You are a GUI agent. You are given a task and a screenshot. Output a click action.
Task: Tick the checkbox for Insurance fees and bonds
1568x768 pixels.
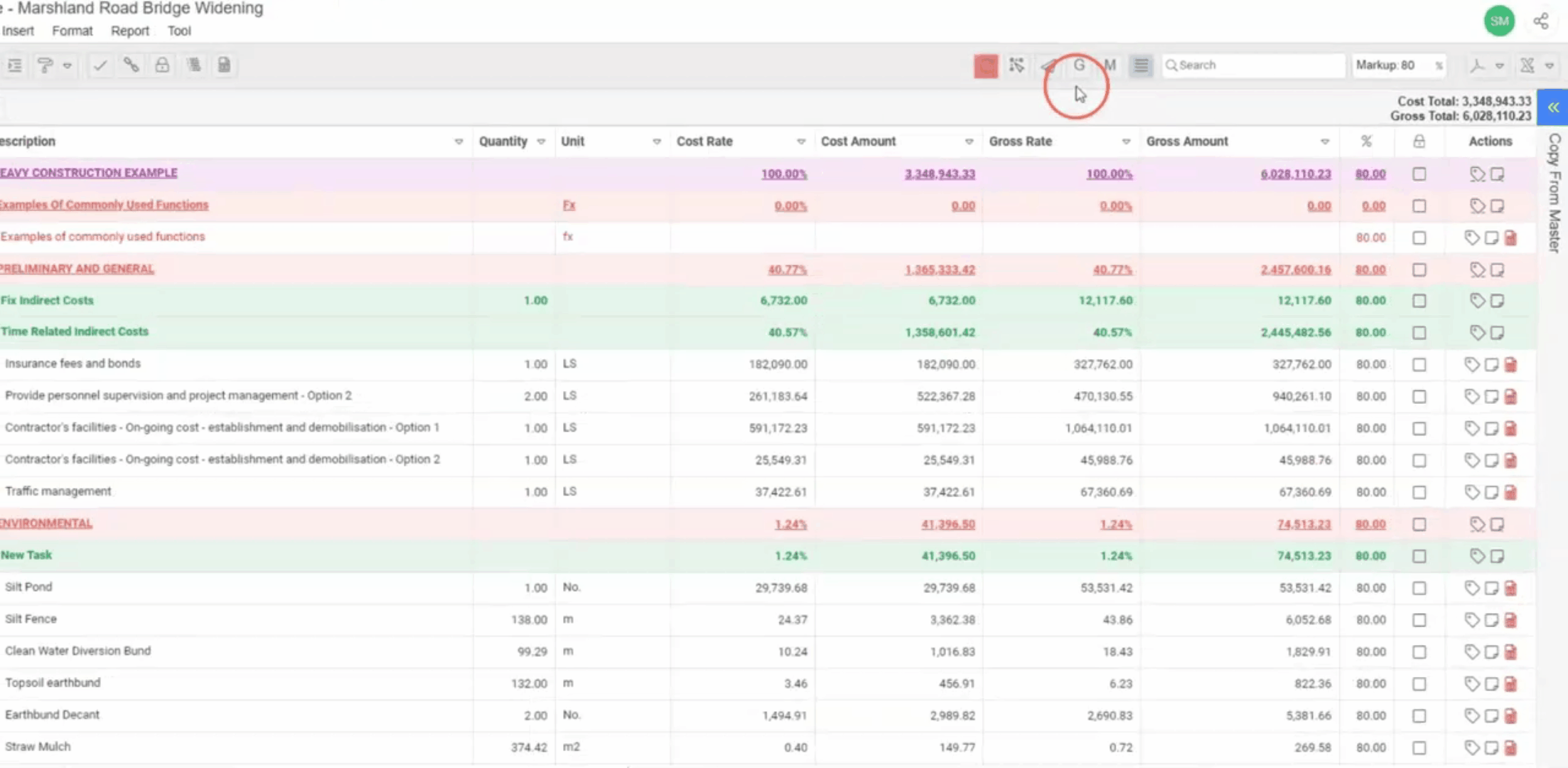(x=1419, y=365)
